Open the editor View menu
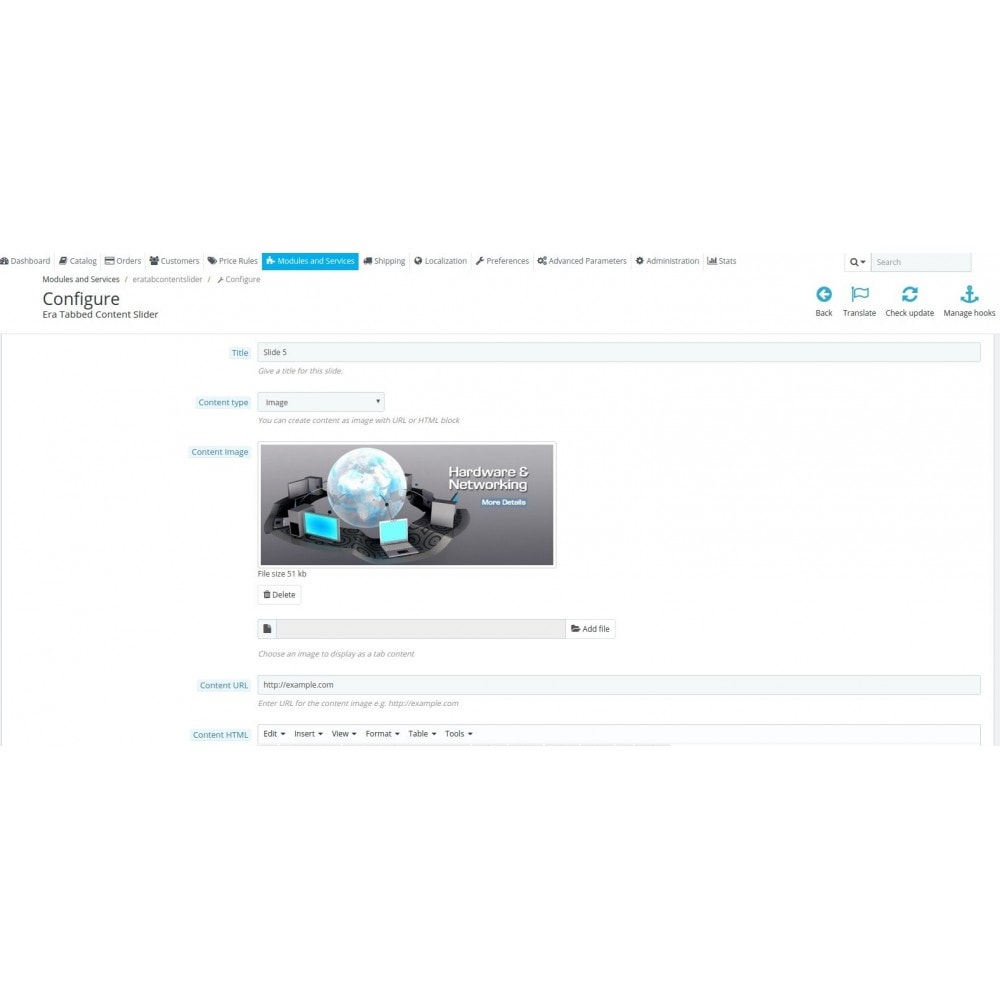 (344, 734)
